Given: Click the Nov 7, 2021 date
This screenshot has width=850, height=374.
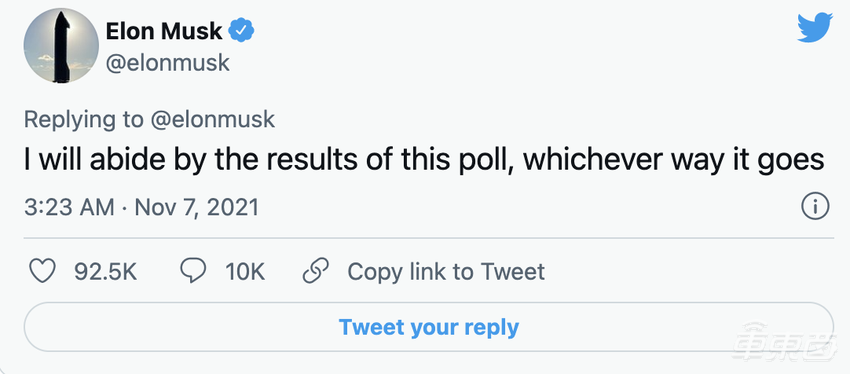Looking at the screenshot, I should 196,207.
